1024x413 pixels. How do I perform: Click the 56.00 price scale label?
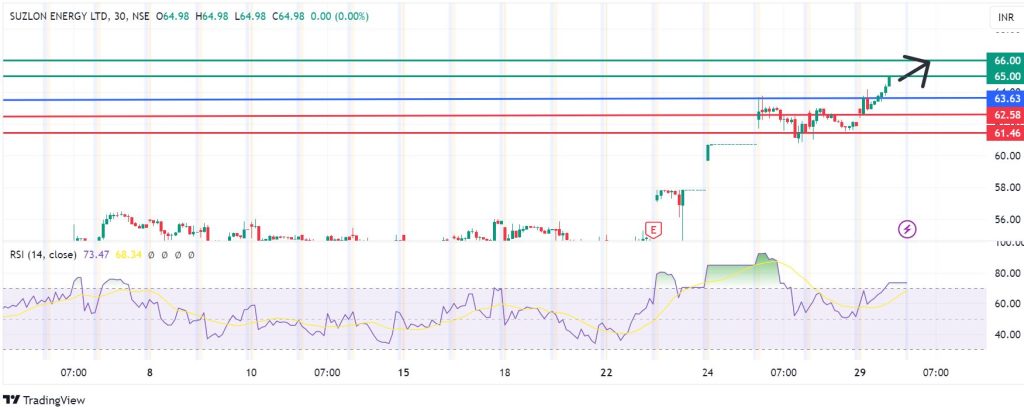coord(1008,220)
